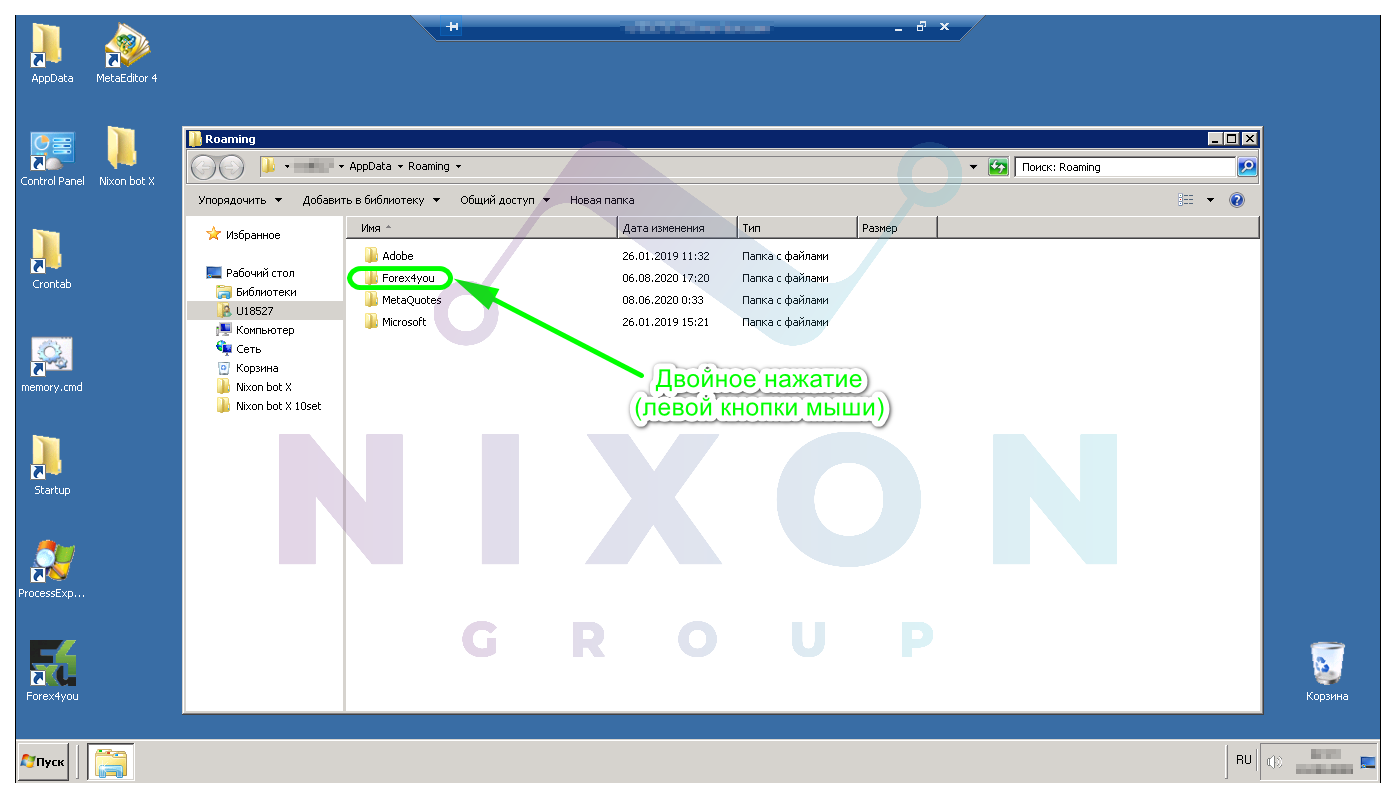Click the date 08.06.2020 0:33
Viewport: 1396px width, 798px height.
[x=663, y=300]
